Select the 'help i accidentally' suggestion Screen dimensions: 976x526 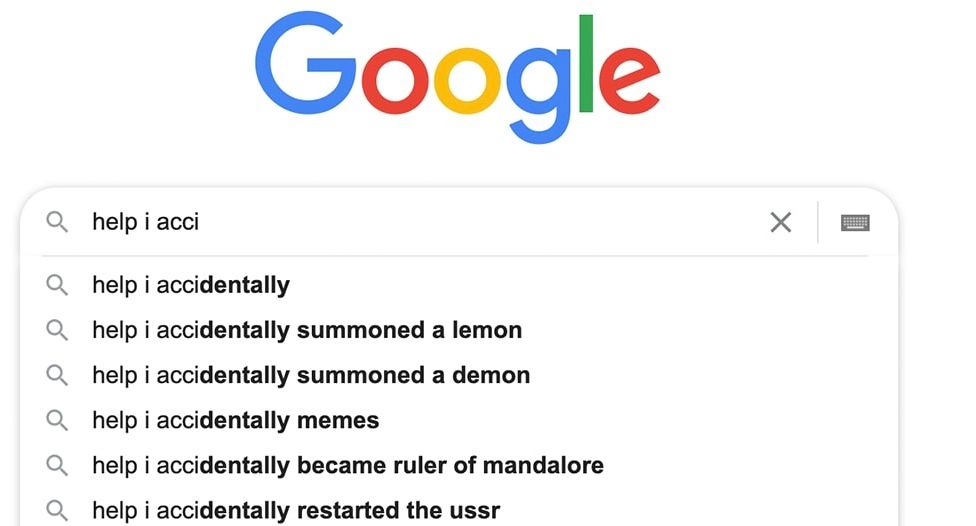(x=191, y=285)
